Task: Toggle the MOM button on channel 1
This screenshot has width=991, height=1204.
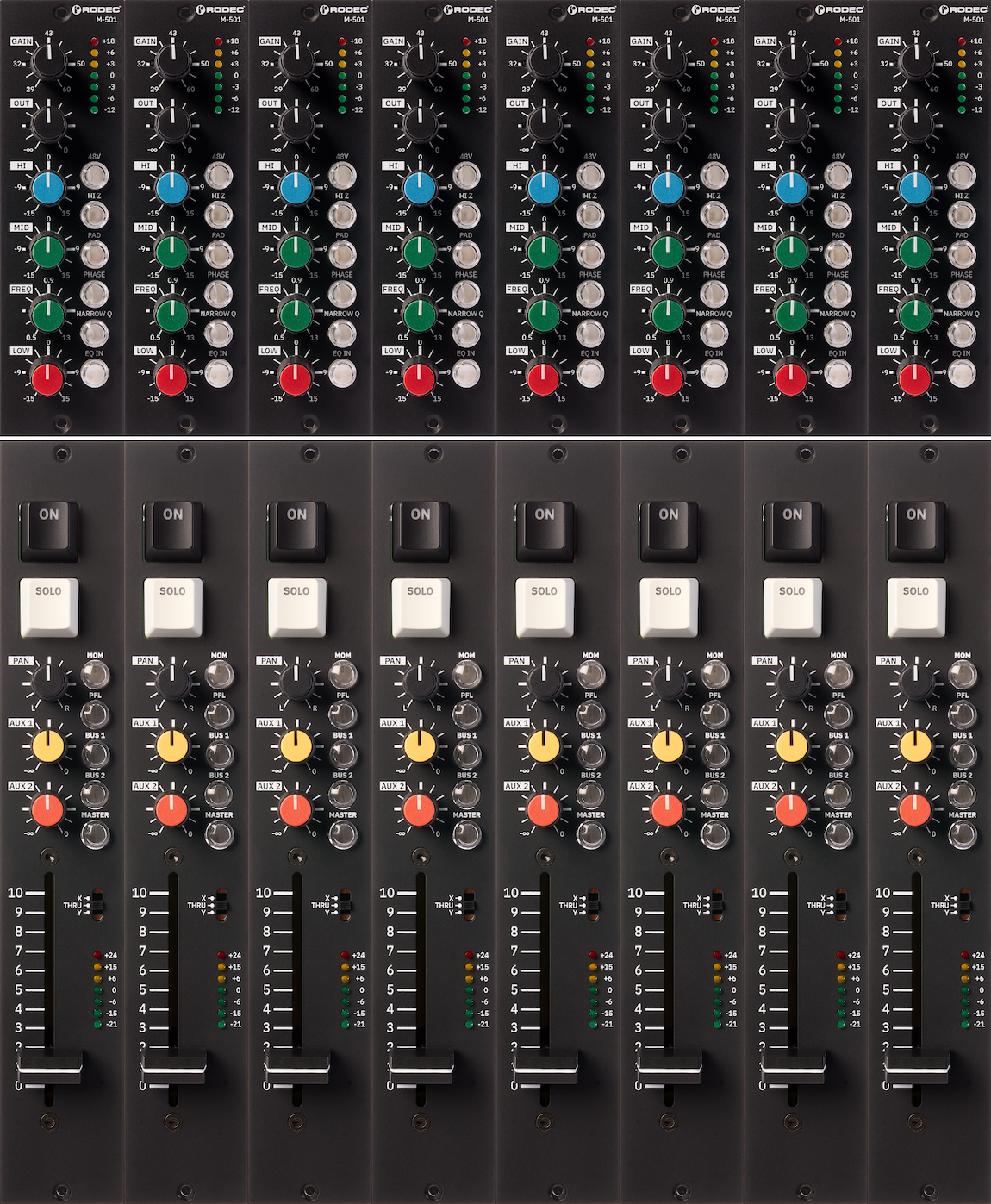Action: pyautogui.click(x=95, y=675)
